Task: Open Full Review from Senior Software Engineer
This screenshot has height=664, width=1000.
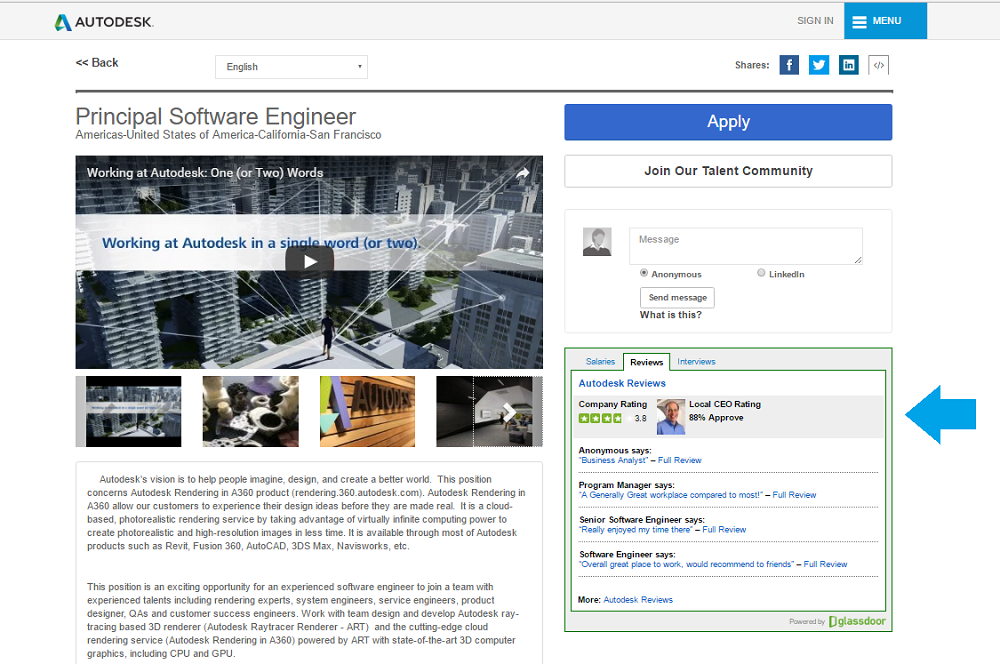Action: (724, 530)
